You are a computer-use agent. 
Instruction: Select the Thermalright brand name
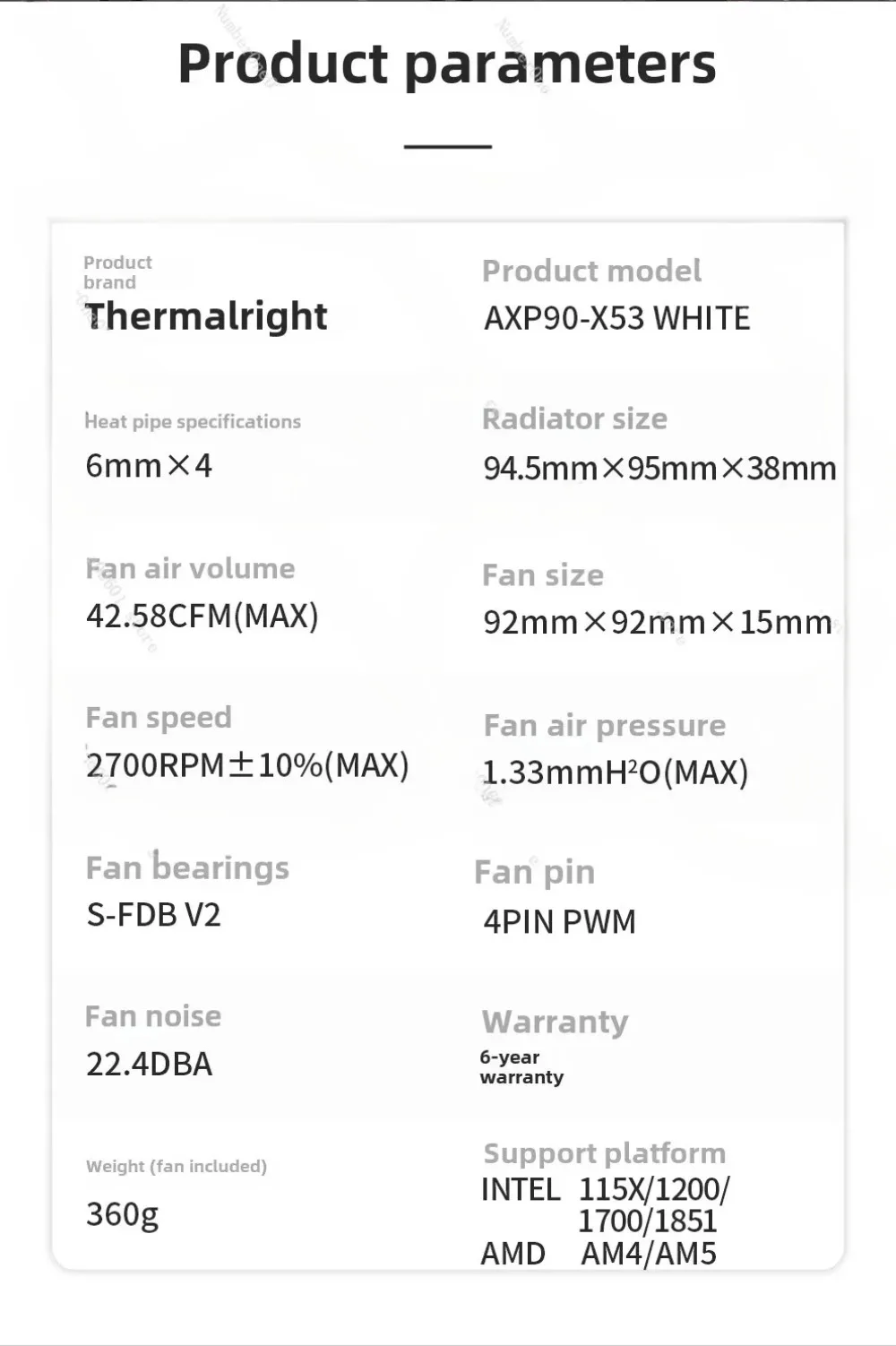206,316
